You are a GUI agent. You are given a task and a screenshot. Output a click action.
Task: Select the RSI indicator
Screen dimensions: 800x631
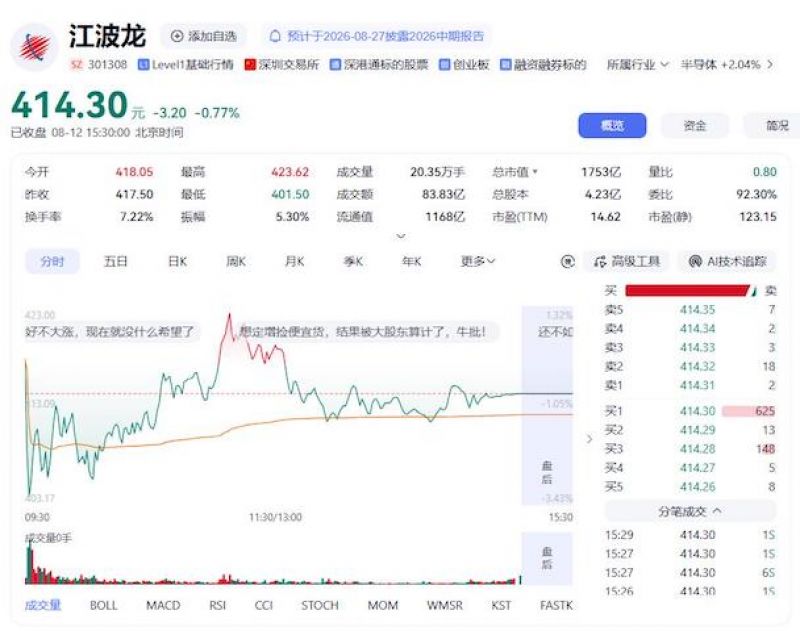pos(217,605)
